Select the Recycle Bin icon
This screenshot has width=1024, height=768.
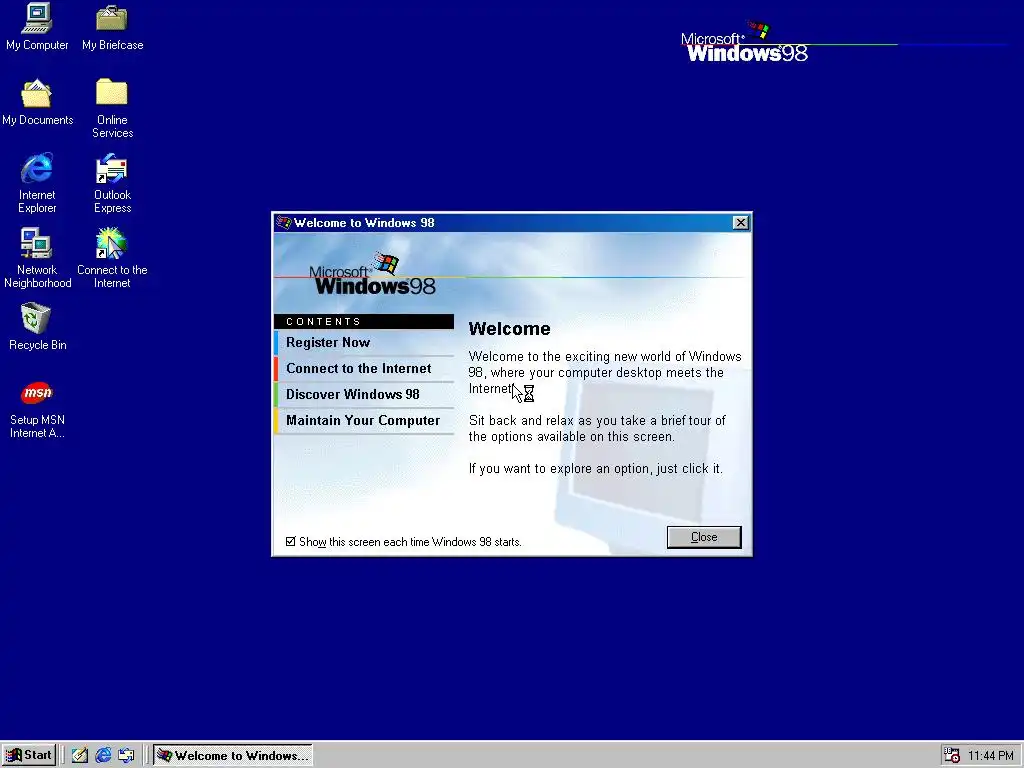coord(37,327)
